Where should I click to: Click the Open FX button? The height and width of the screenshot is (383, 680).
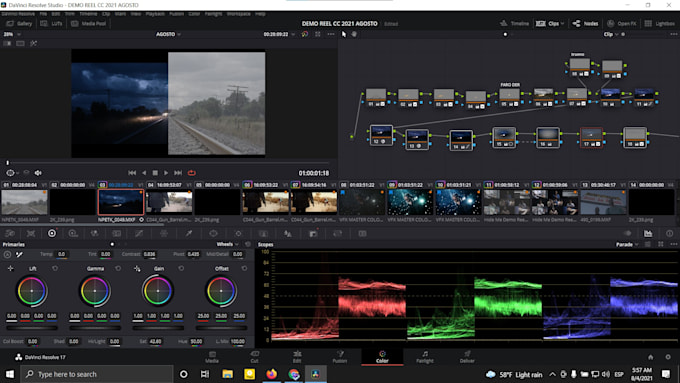pyautogui.click(x=622, y=23)
